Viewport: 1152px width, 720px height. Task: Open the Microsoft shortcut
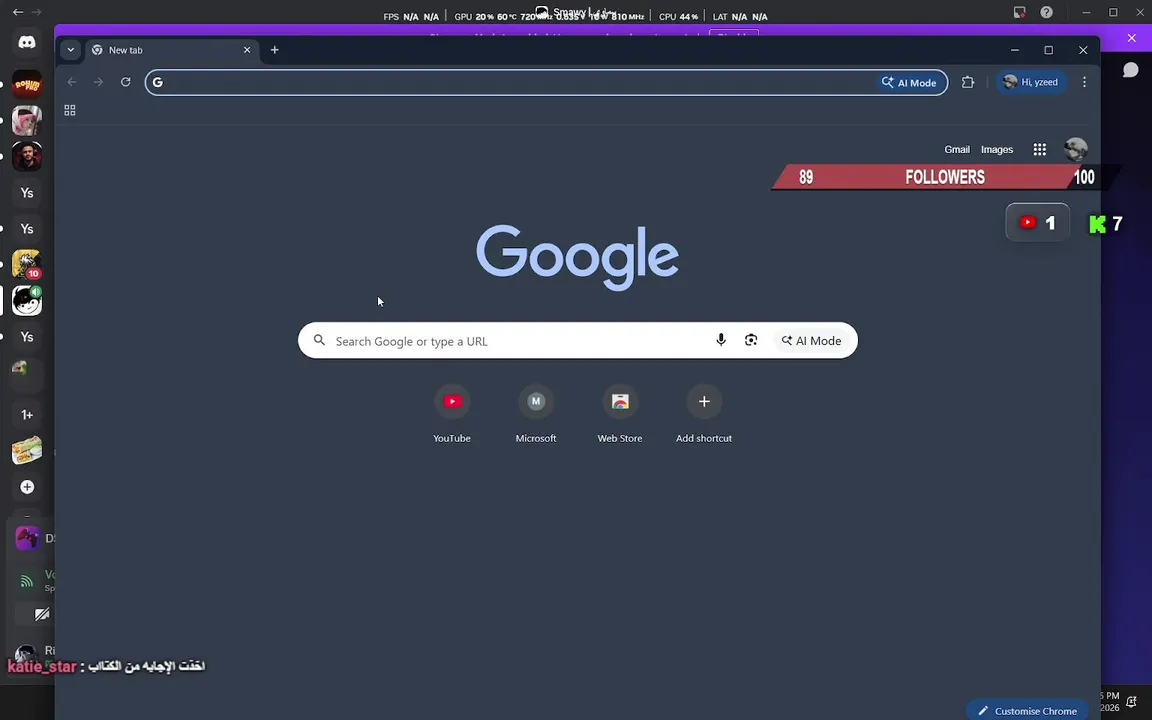pyautogui.click(x=536, y=414)
